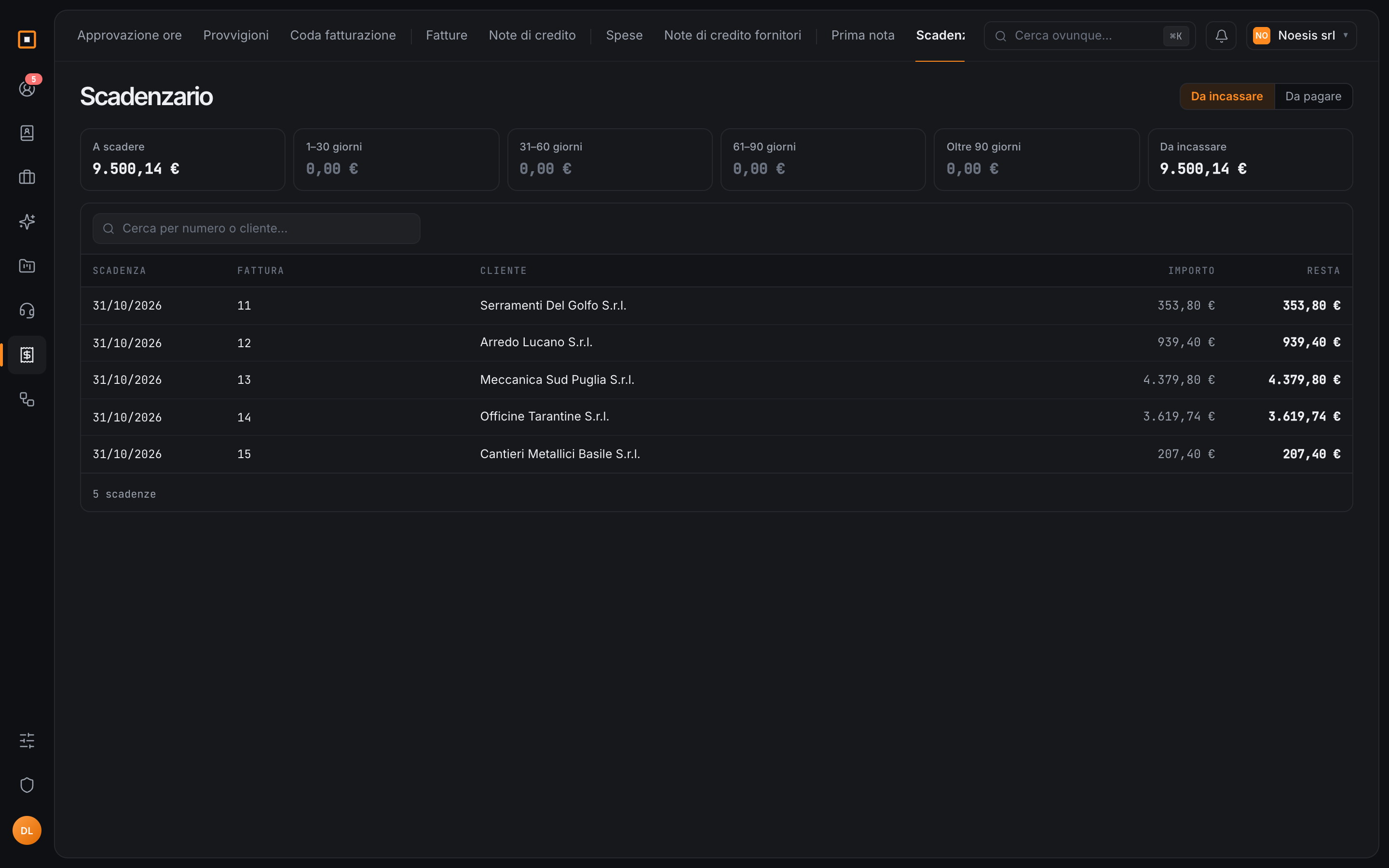Go to the Note di credito fornitori tab
The width and height of the screenshot is (1389, 868).
[733, 36]
